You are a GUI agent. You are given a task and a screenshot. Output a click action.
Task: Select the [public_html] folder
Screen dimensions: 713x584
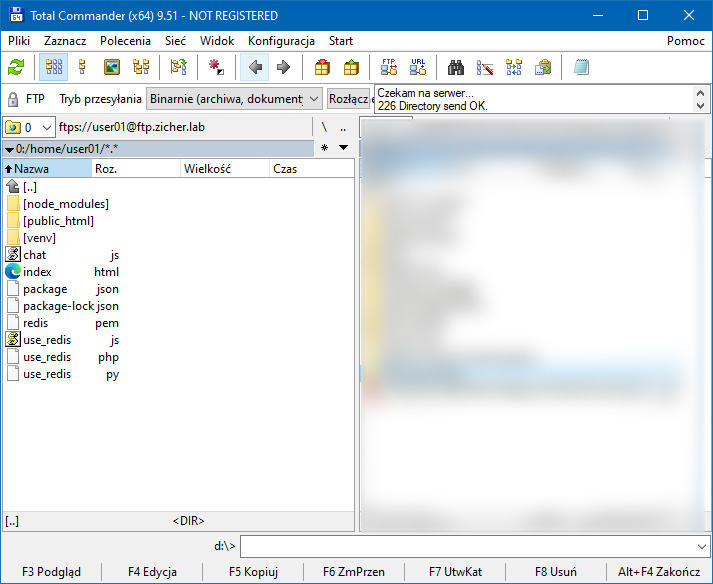tap(58, 221)
